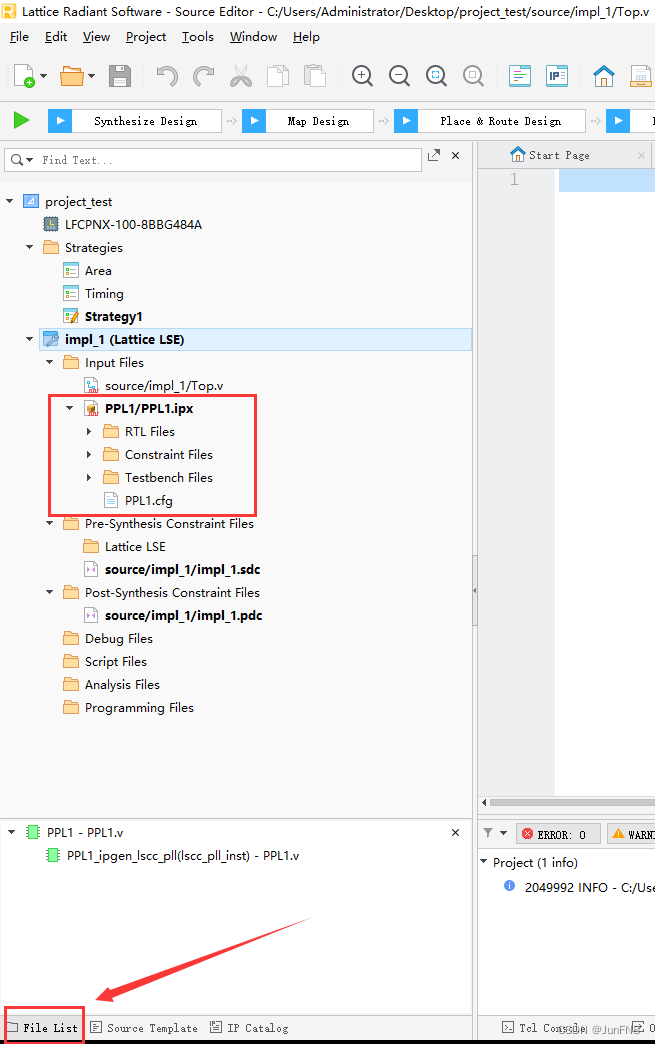655x1044 pixels.
Task: Open the dropdown arrow beside New File
Action: coord(43,76)
